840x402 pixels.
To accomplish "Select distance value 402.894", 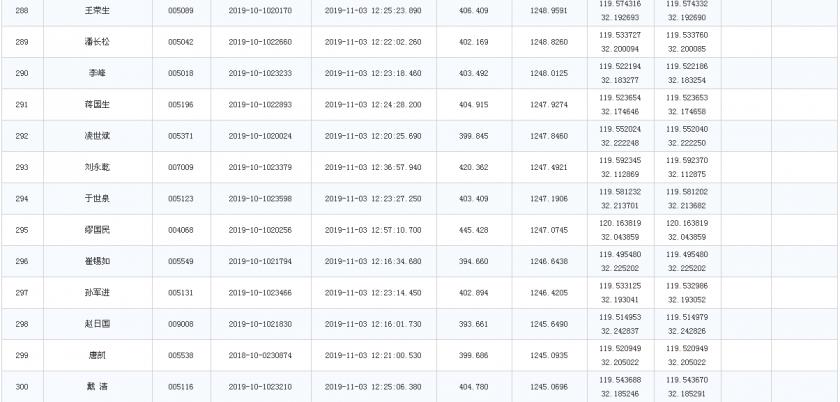I will tap(474, 293).
